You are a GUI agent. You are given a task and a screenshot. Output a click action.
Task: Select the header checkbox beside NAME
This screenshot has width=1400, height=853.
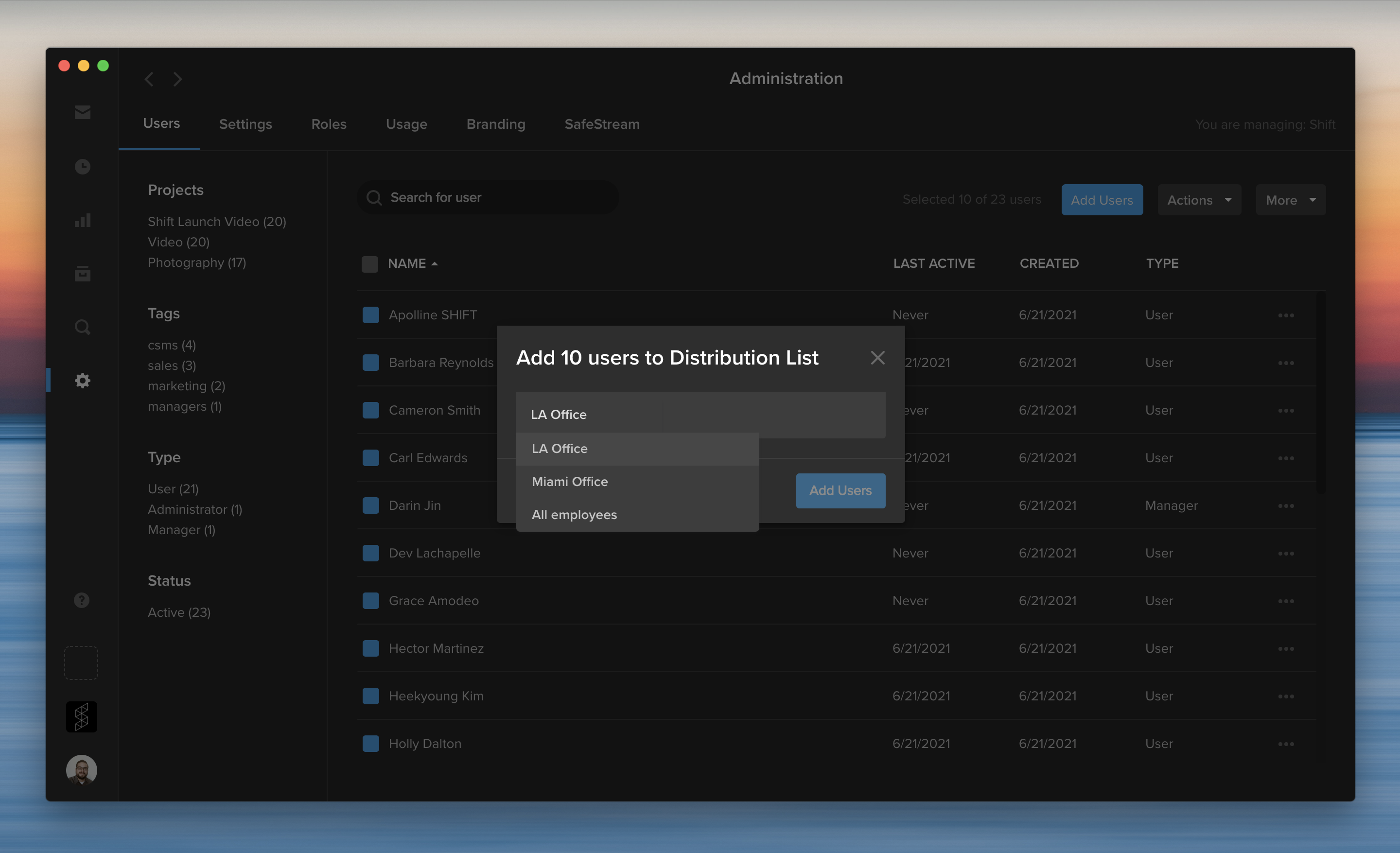tap(369, 263)
